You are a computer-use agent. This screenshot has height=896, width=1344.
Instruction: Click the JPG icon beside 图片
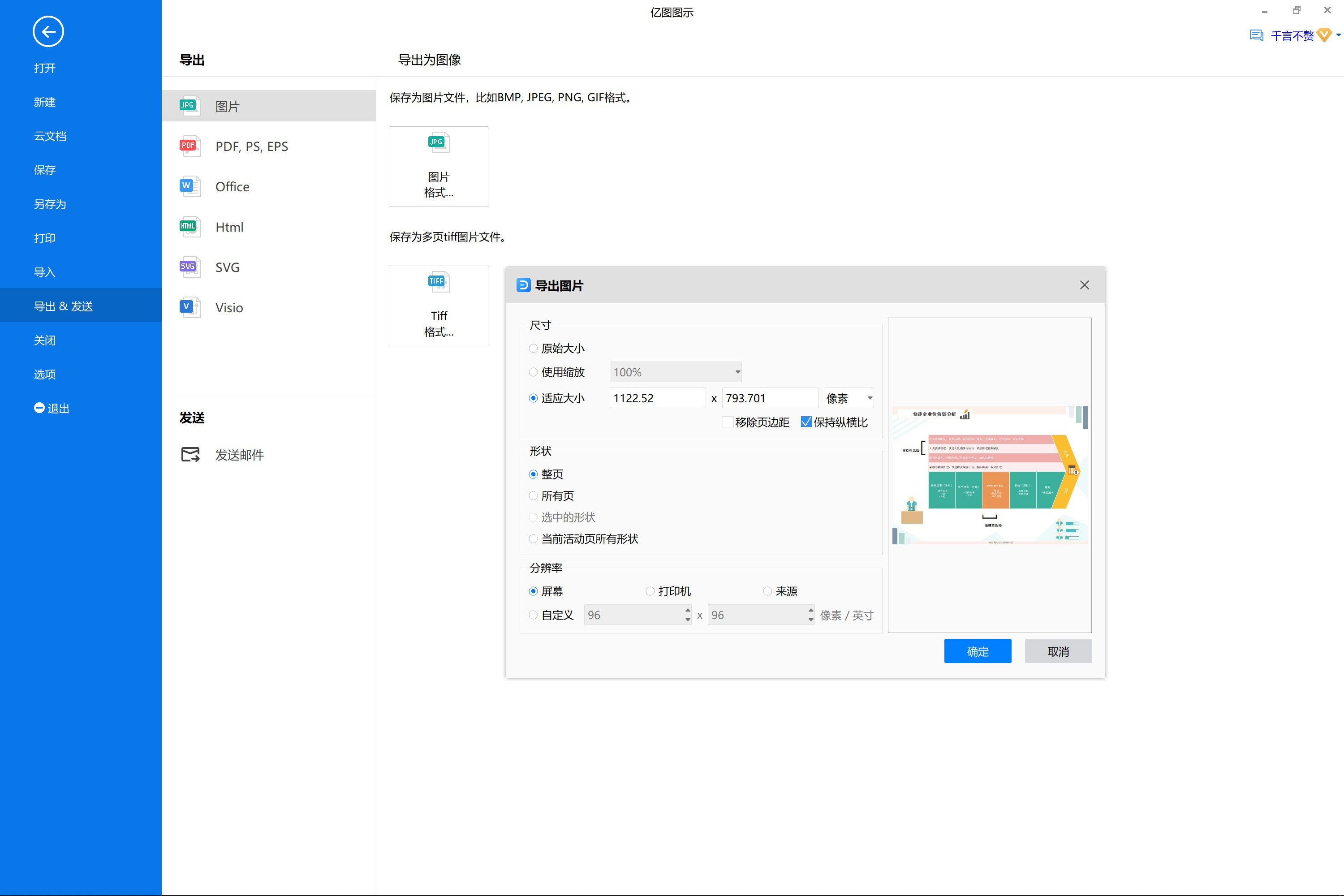[190, 106]
